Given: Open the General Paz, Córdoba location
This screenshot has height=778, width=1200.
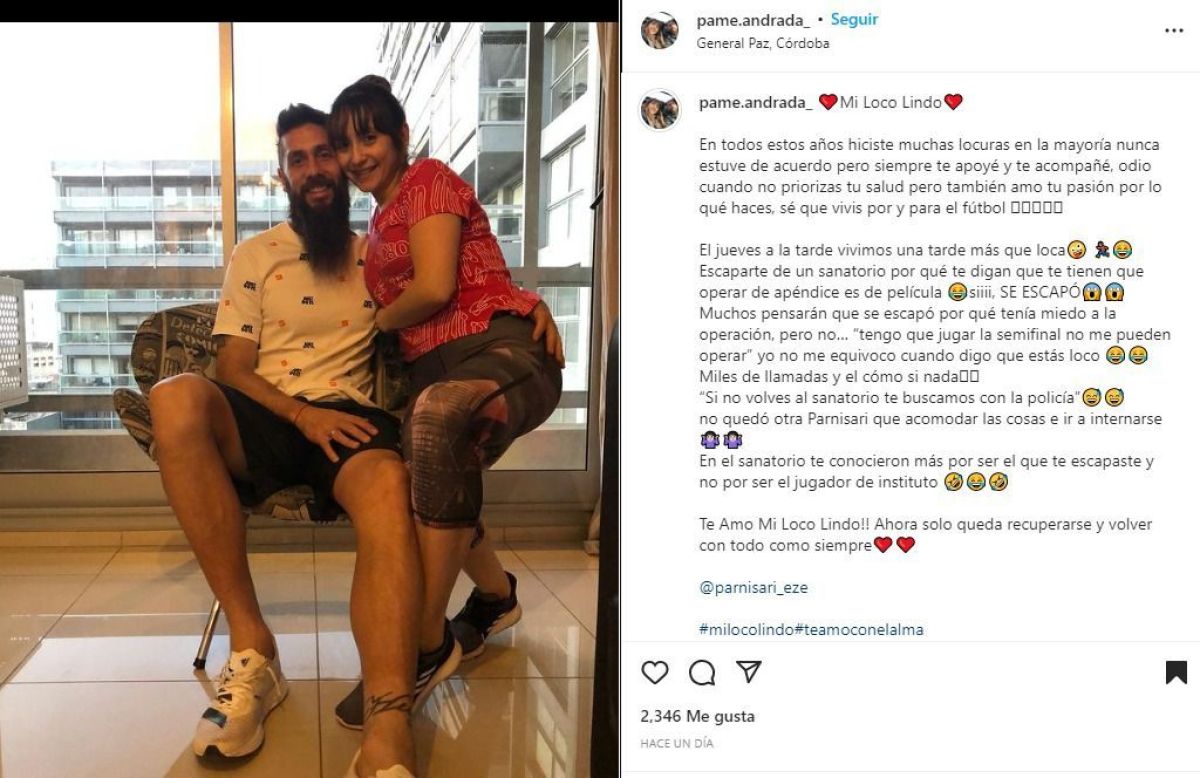Looking at the screenshot, I should pyautogui.click(x=763, y=43).
